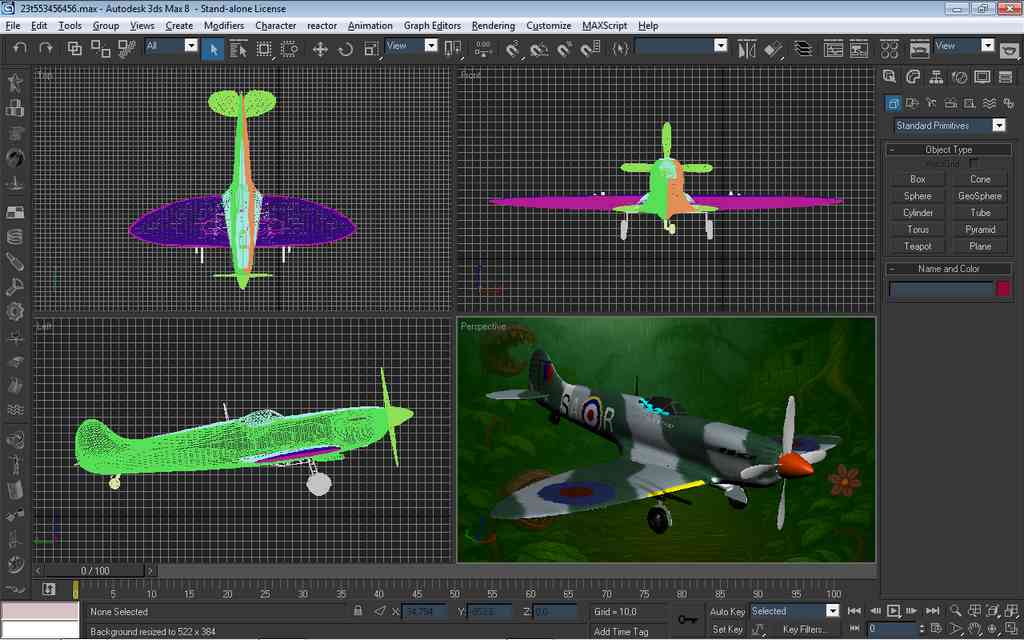Click the Teapot primitive button
The height and width of the screenshot is (640, 1024).
pyautogui.click(x=917, y=246)
